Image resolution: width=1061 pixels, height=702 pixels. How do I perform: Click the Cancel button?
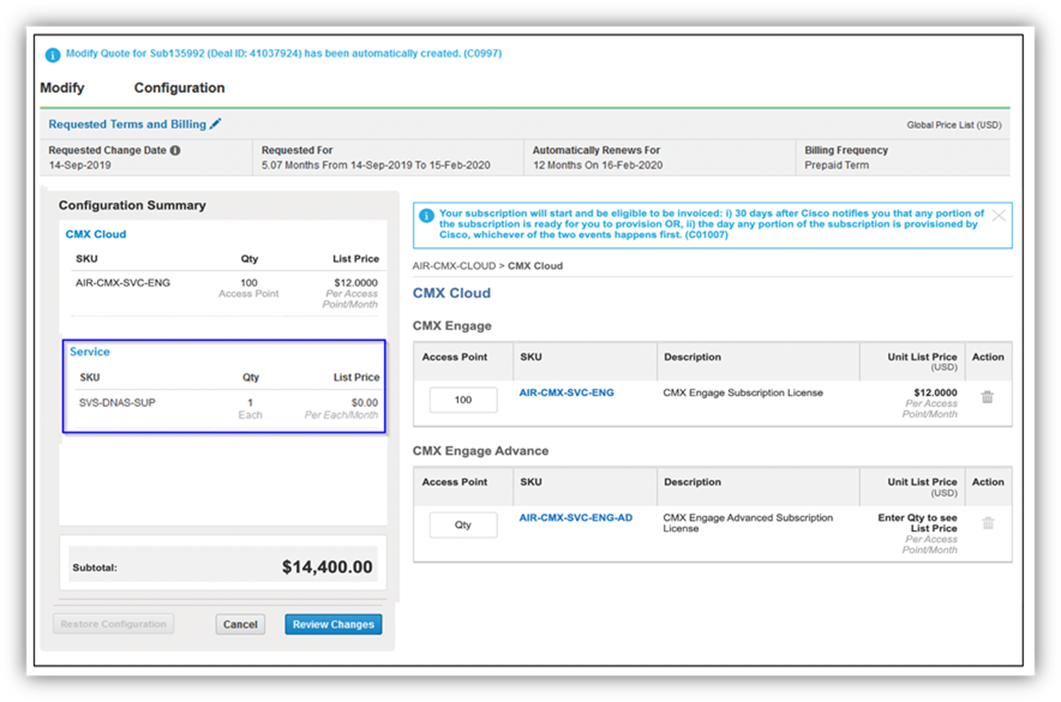click(240, 624)
